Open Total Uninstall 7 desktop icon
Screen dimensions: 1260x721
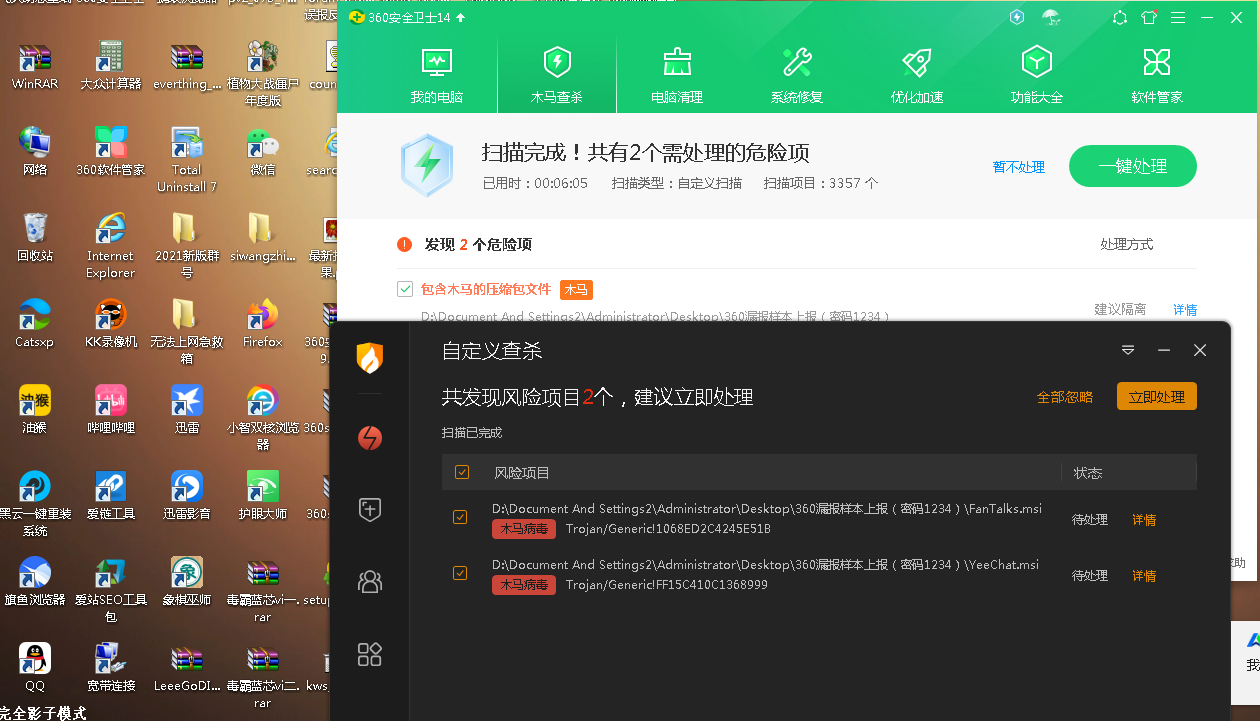pyautogui.click(x=187, y=160)
